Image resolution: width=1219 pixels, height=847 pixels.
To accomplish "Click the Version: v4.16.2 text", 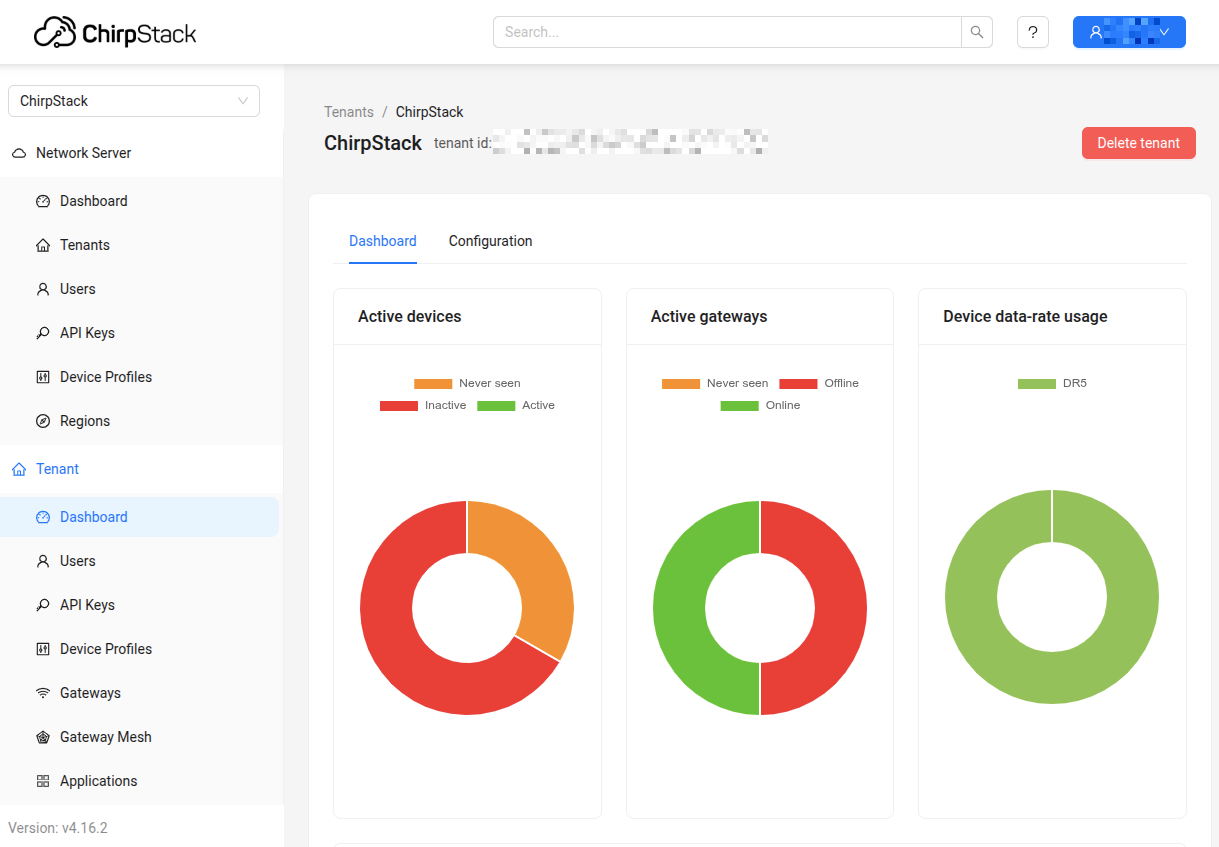I will pyautogui.click(x=58, y=828).
